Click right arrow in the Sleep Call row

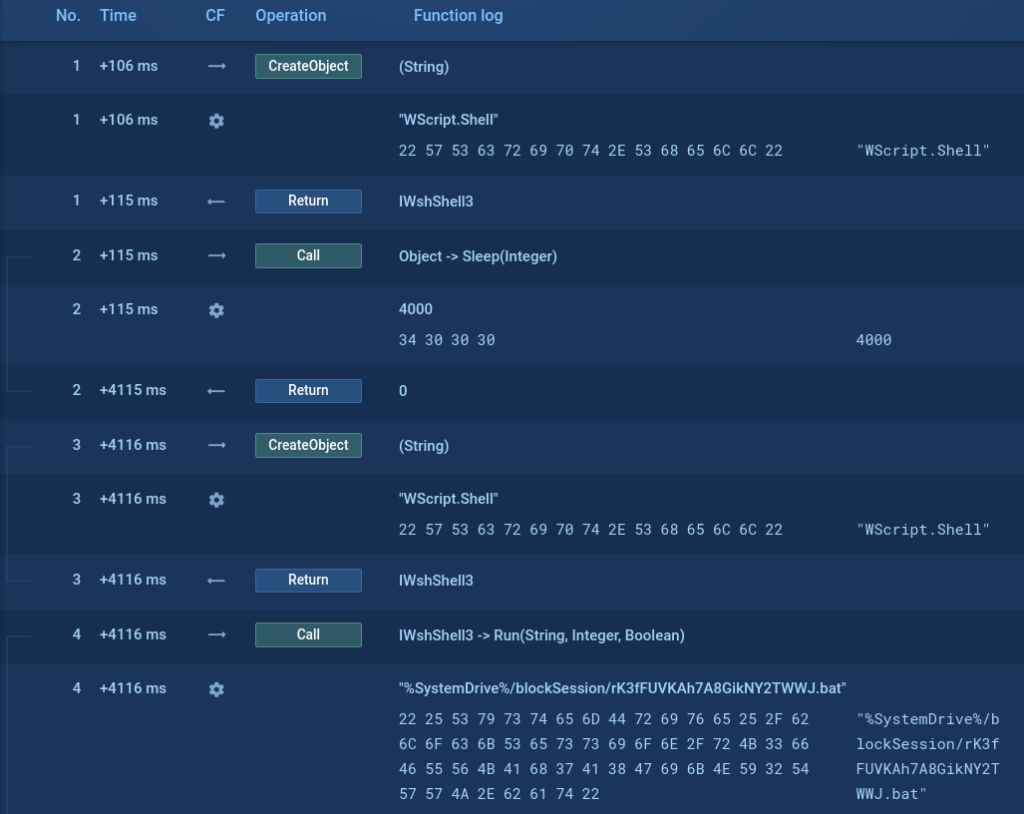pyautogui.click(x=216, y=256)
